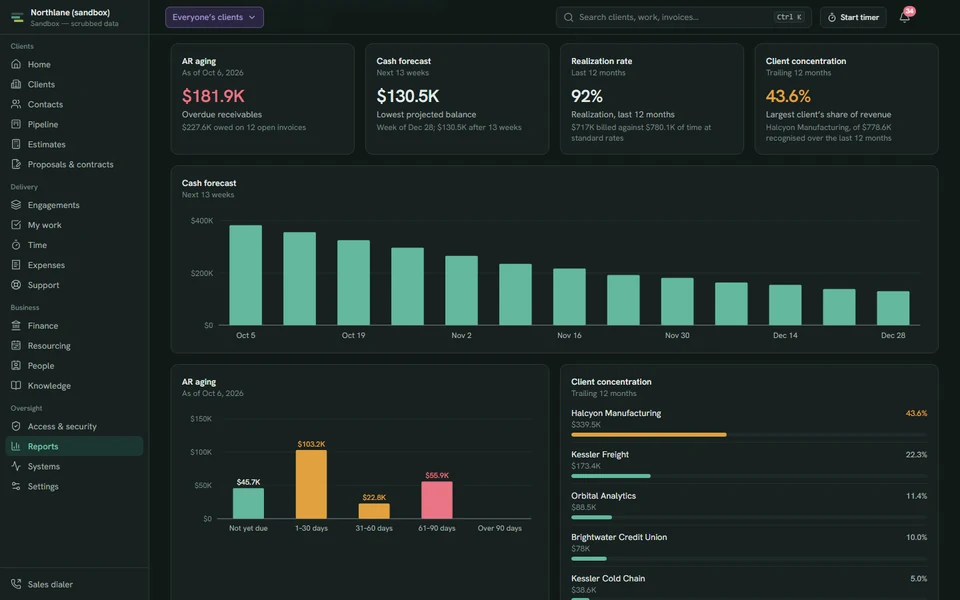Click the stopwatch icon in Start timer
The width and height of the screenshot is (960, 600).
[831, 17]
